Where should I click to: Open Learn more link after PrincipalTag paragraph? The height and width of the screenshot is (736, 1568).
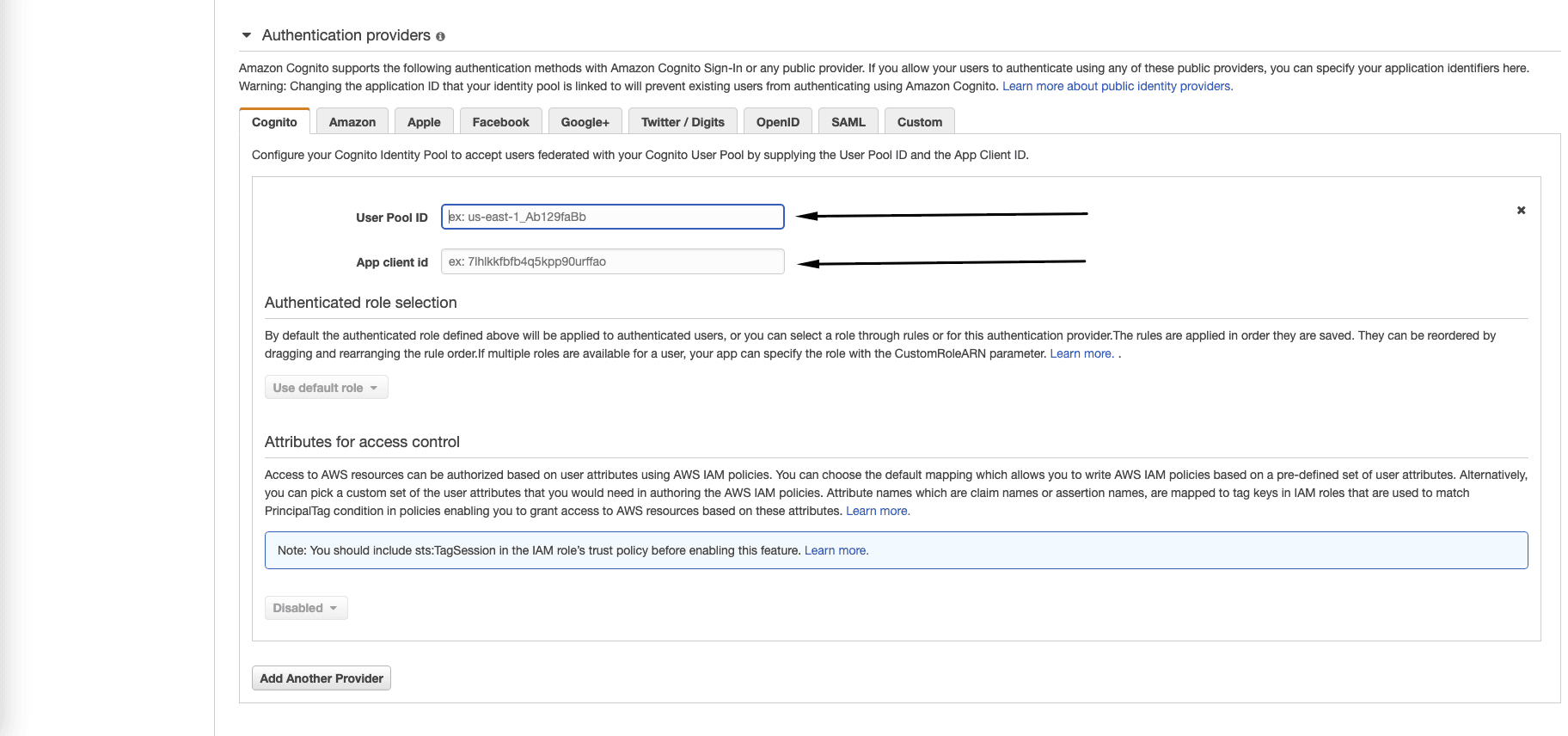pyautogui.click(x=878, y=511)
